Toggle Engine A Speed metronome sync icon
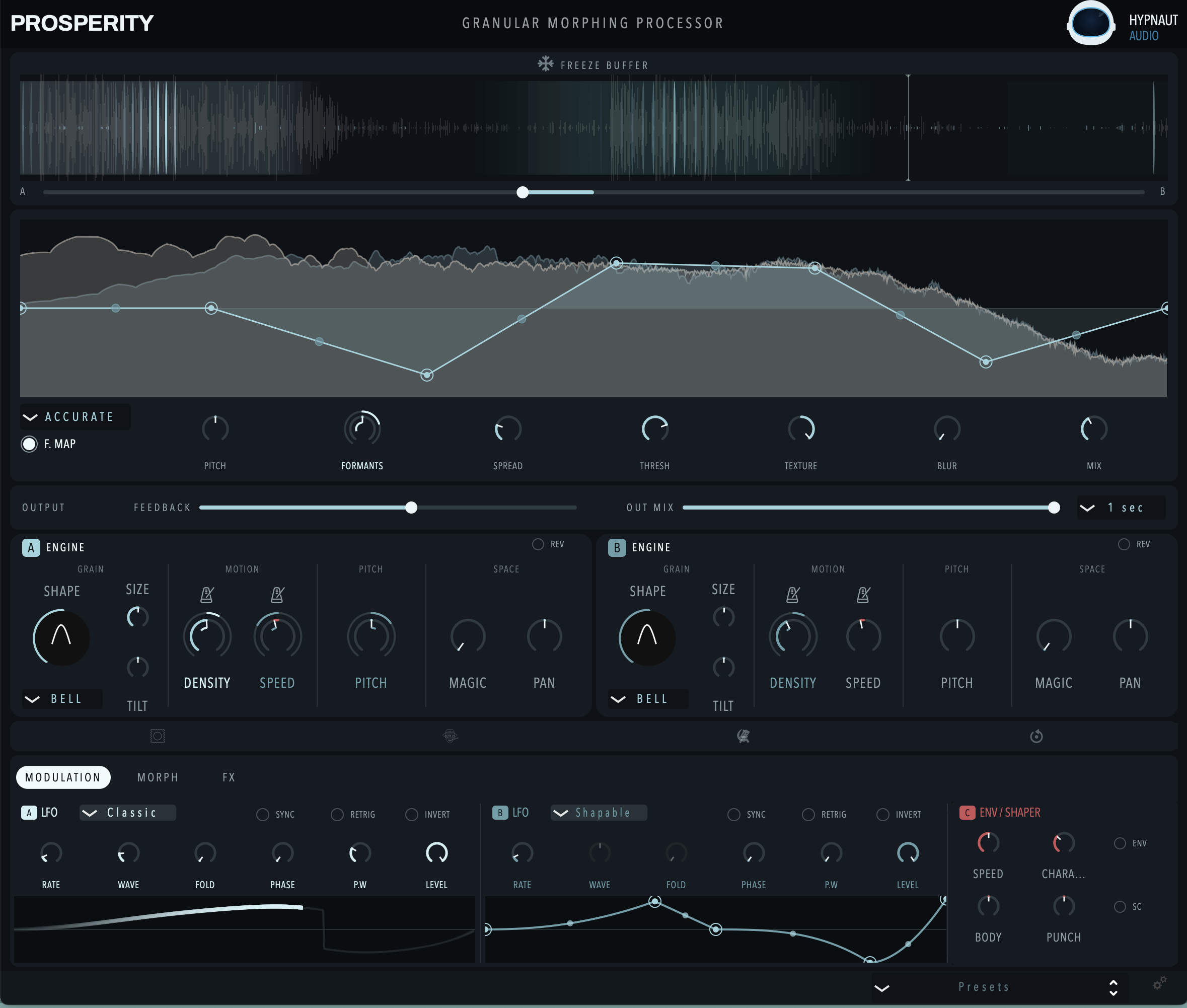The width and height of the screenshot is (1187, 1008). (277, 595)
